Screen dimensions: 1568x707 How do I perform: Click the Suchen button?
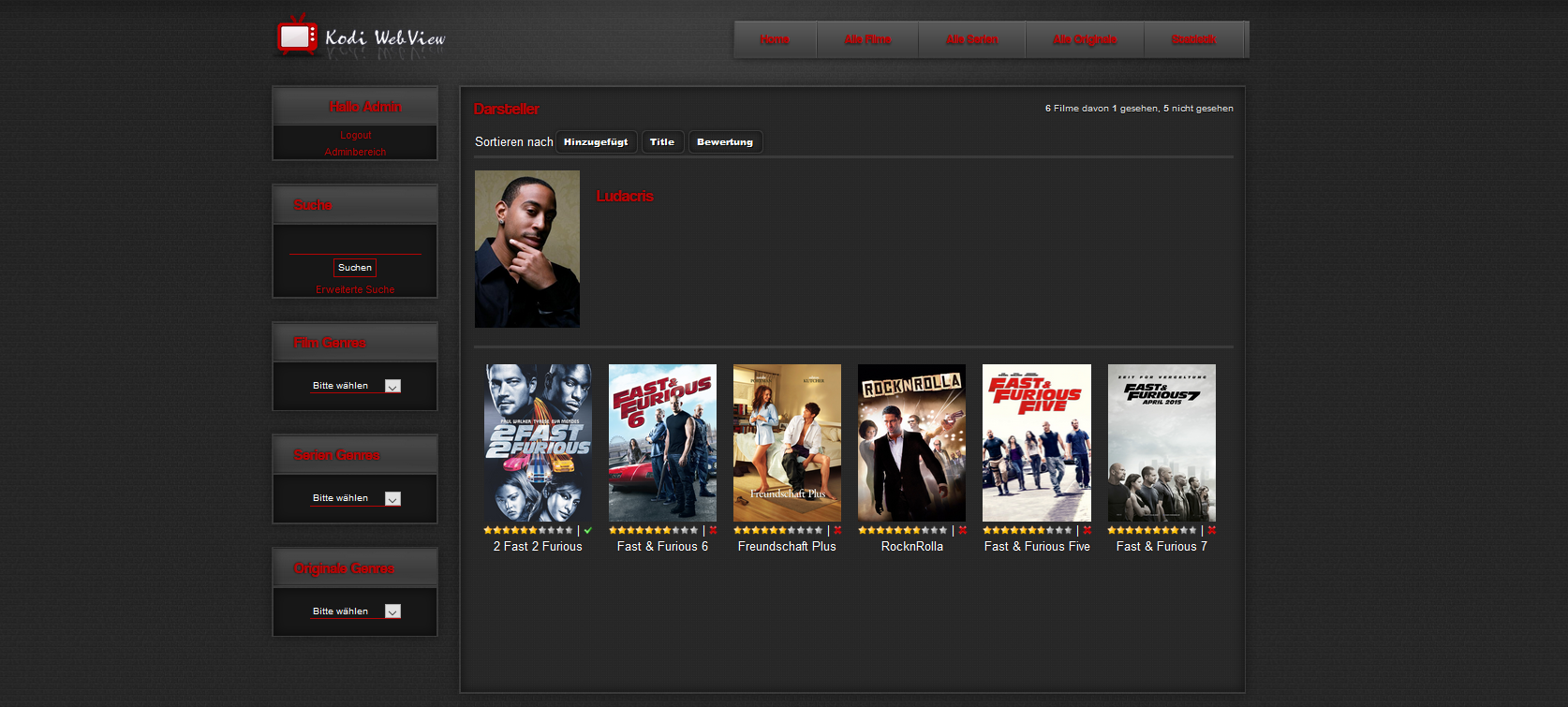pos(355,268)
